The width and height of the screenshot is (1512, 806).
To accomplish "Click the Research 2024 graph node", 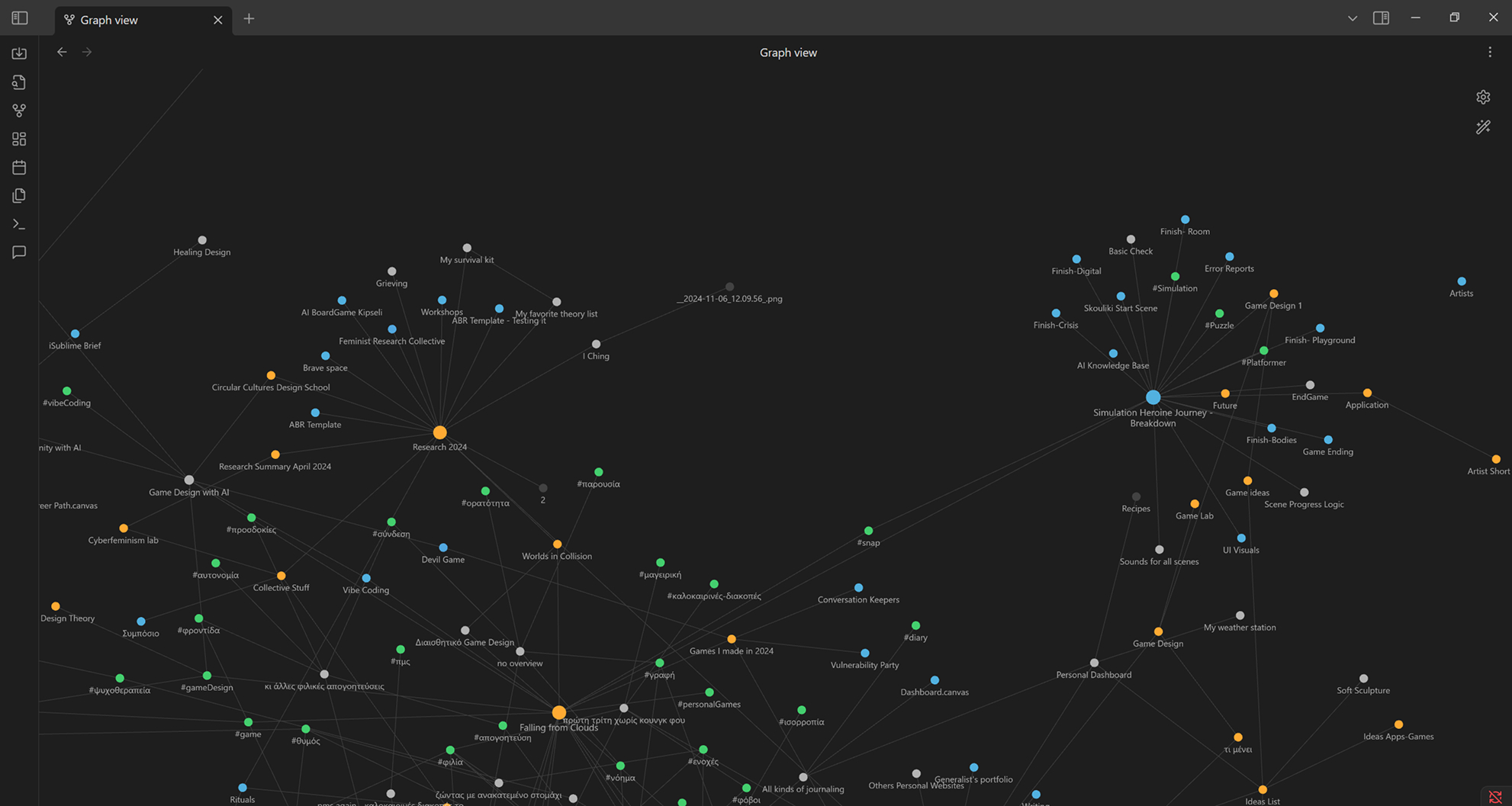I will point(439,432).
